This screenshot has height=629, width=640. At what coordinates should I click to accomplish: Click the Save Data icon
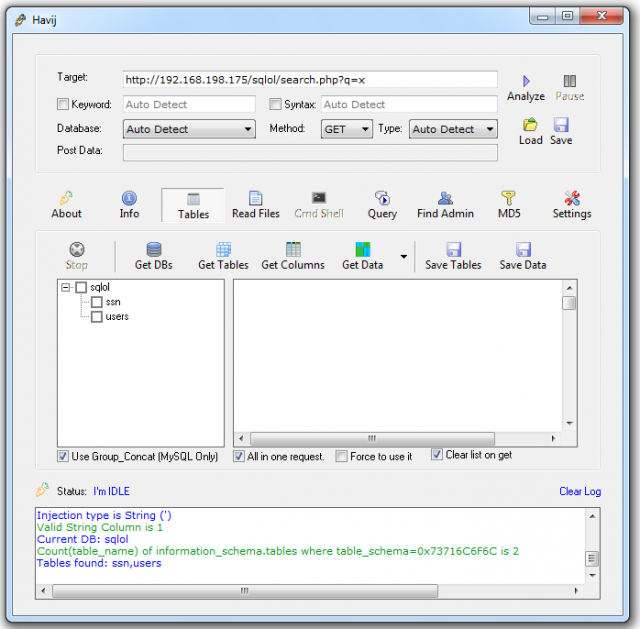(523, 249)
